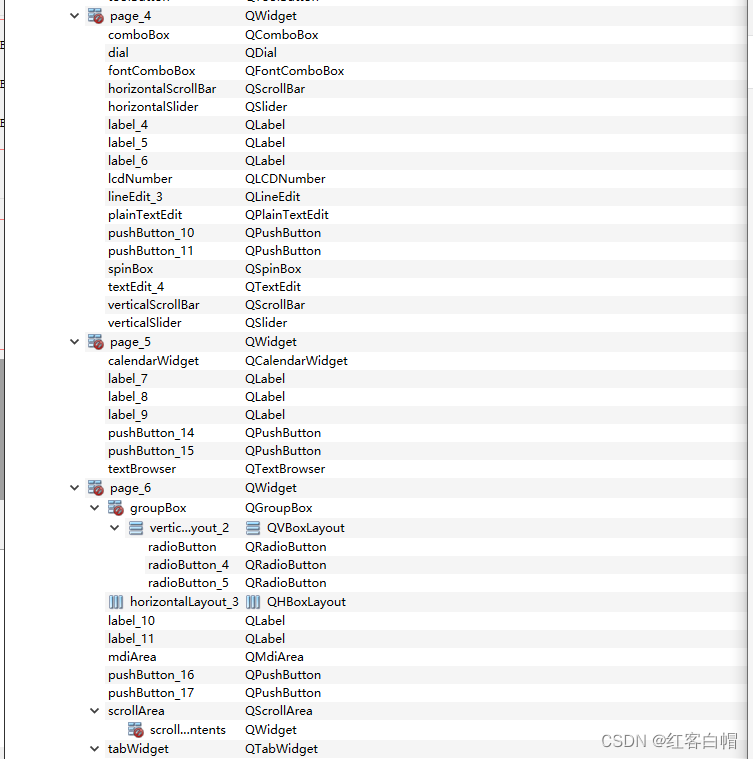The height and width of the screenshot is (759, 753).
Task: Click the vertical layout icon beside vertic...yout_2
Action: [x=136, y=528]
